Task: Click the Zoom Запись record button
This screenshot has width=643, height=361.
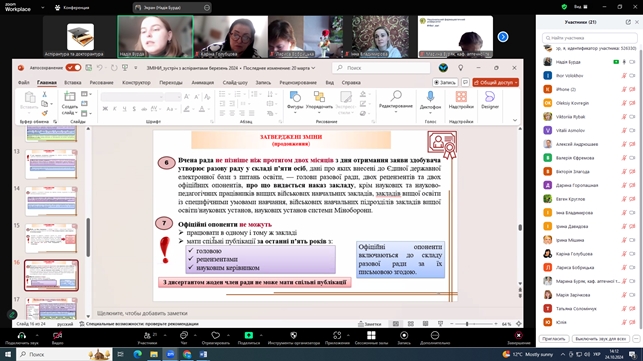Action: click(x=404, y=338)
